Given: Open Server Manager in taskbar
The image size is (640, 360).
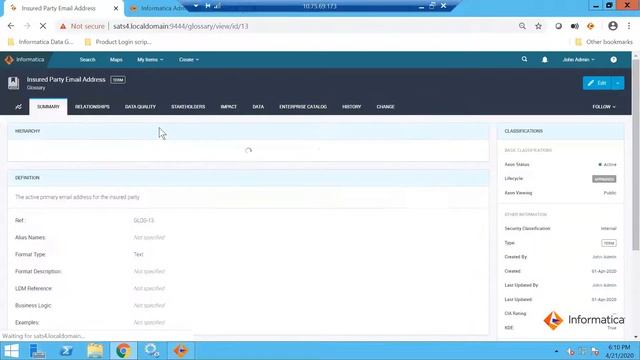Looking at the screenshot, I should click(x=38, y=351).
